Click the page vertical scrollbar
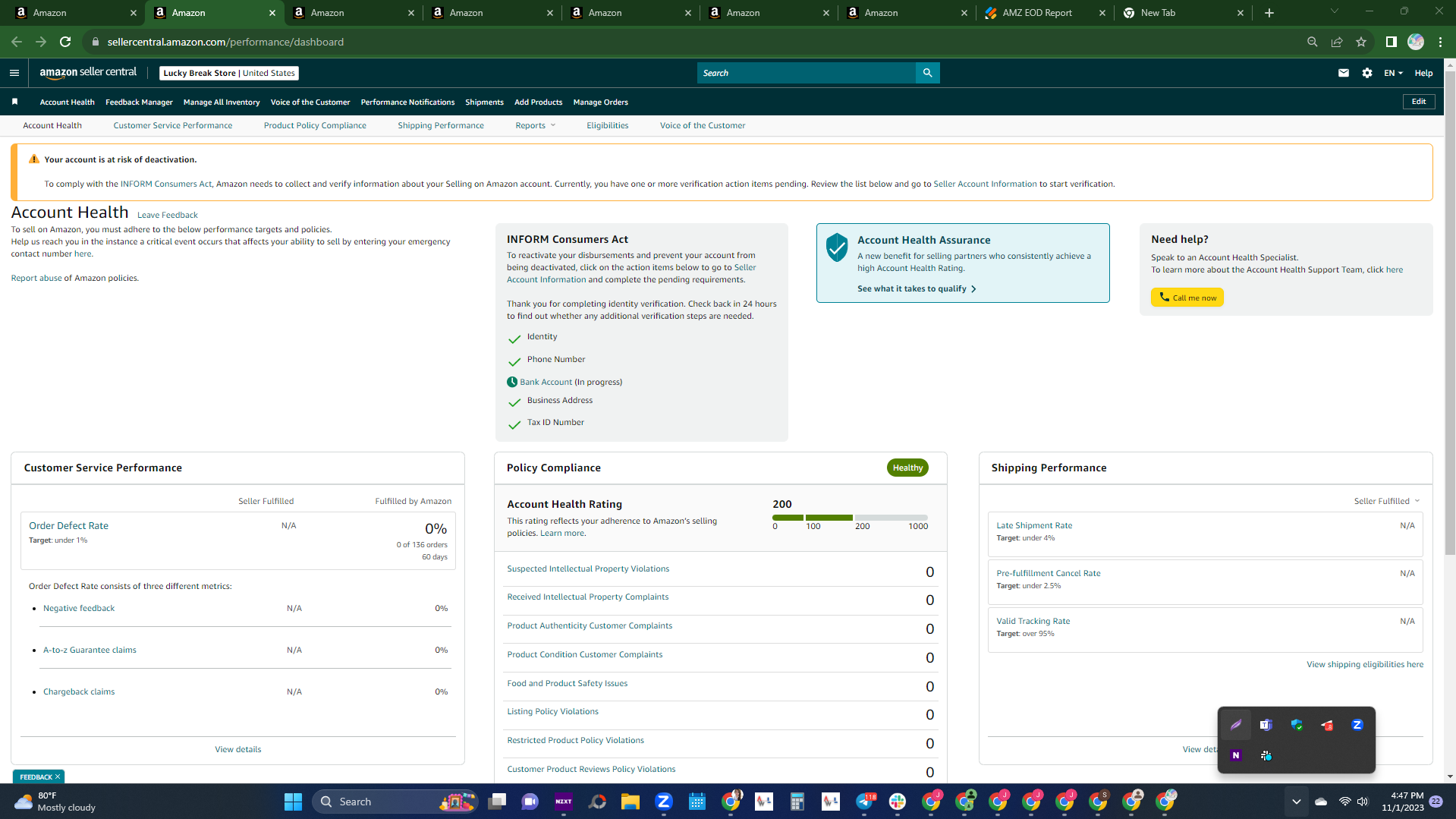This screenshot has width=1456, height=819. (1450, 311)
